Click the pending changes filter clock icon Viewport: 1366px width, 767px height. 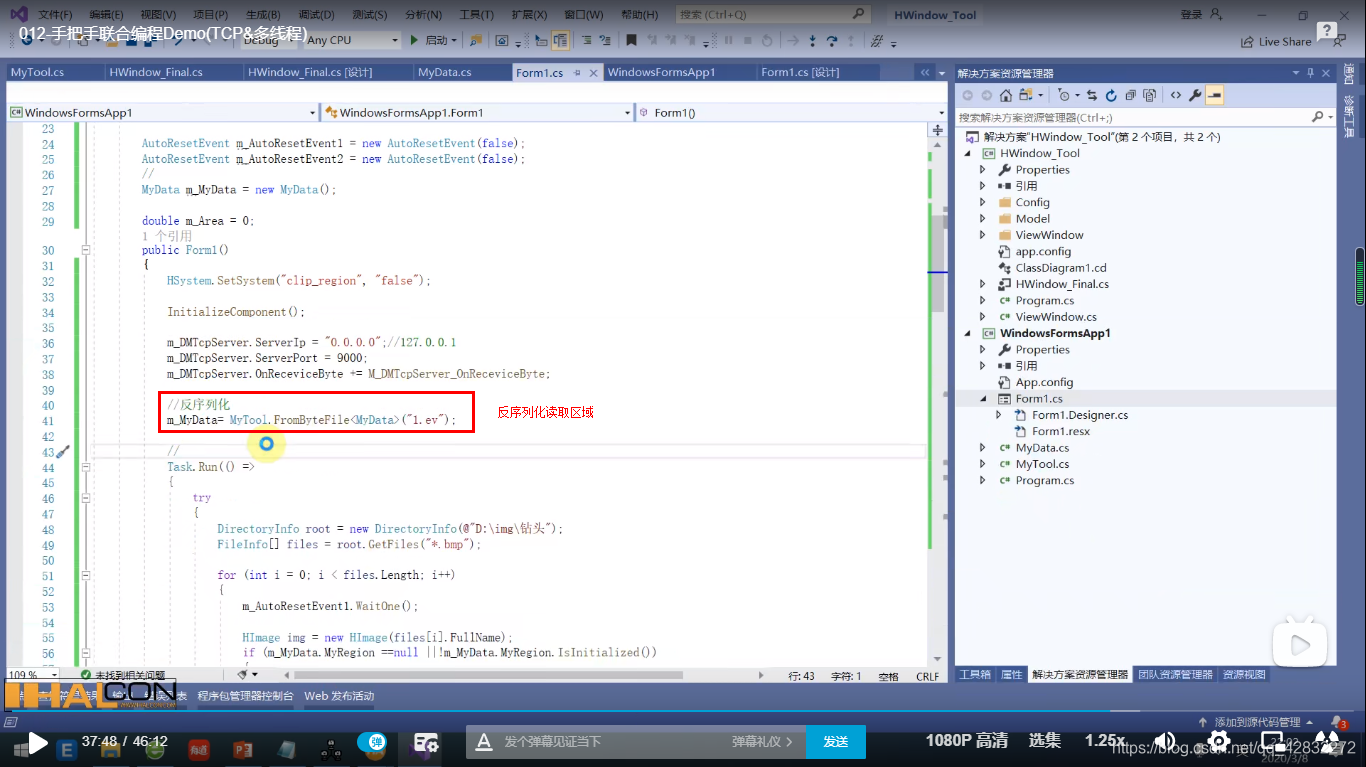[x=1064, y=95]
